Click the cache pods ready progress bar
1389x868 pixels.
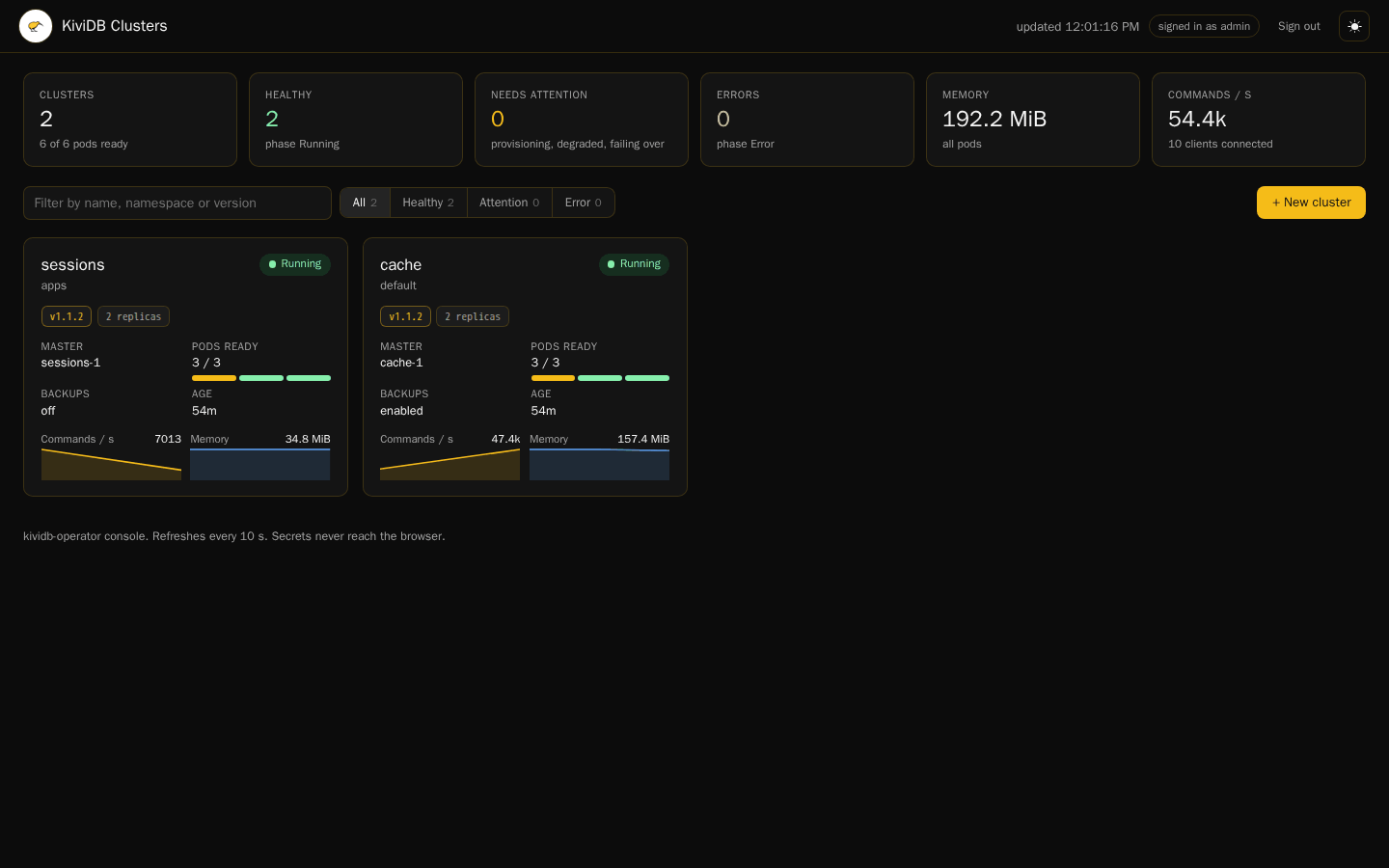click(600, 378)
